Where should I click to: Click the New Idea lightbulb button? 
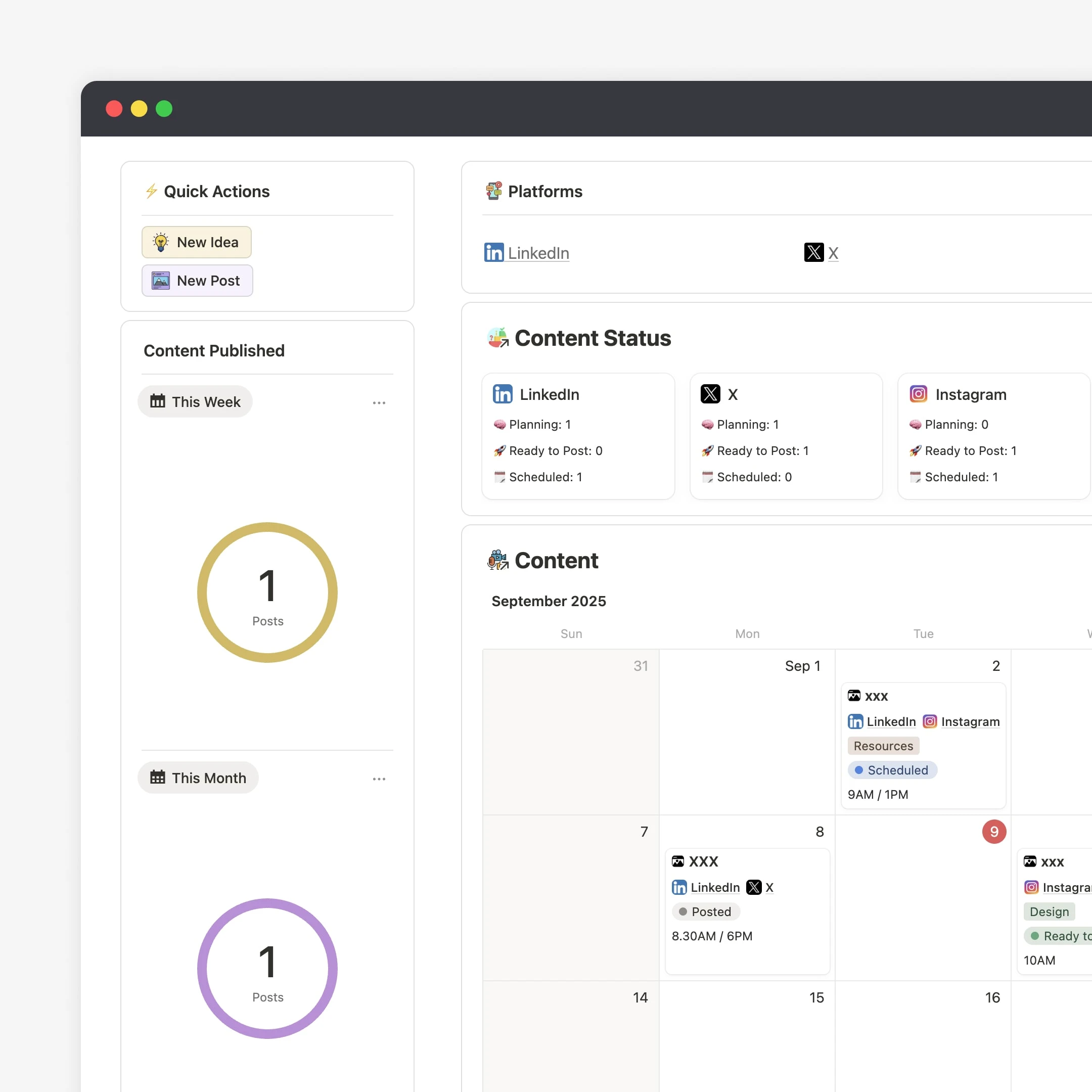(196, 242)
